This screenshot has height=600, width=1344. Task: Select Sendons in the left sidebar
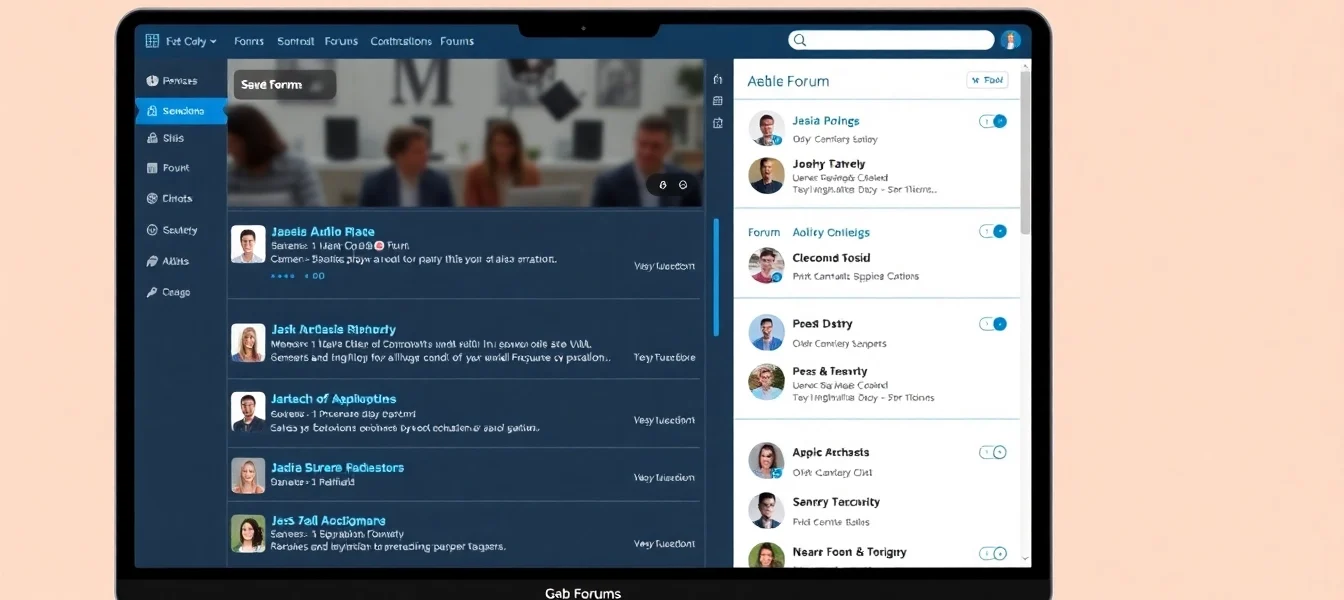(x=181, y=111)
